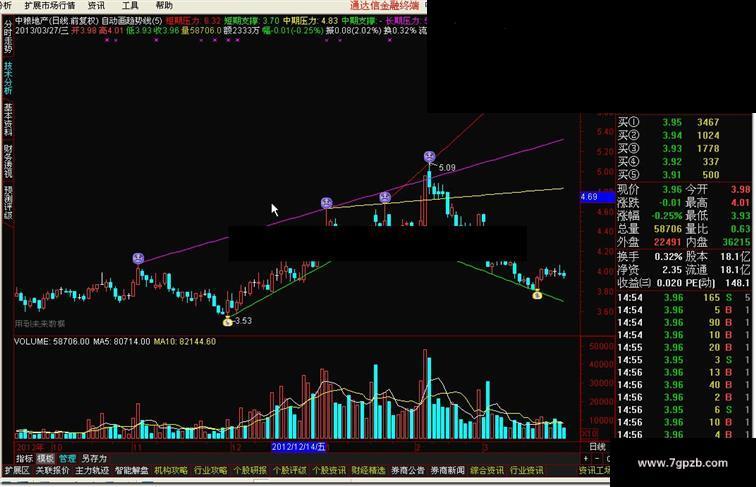Open the 资讯 menu
The height and width of the screenshot is (487, 756).
pos(96,5)
